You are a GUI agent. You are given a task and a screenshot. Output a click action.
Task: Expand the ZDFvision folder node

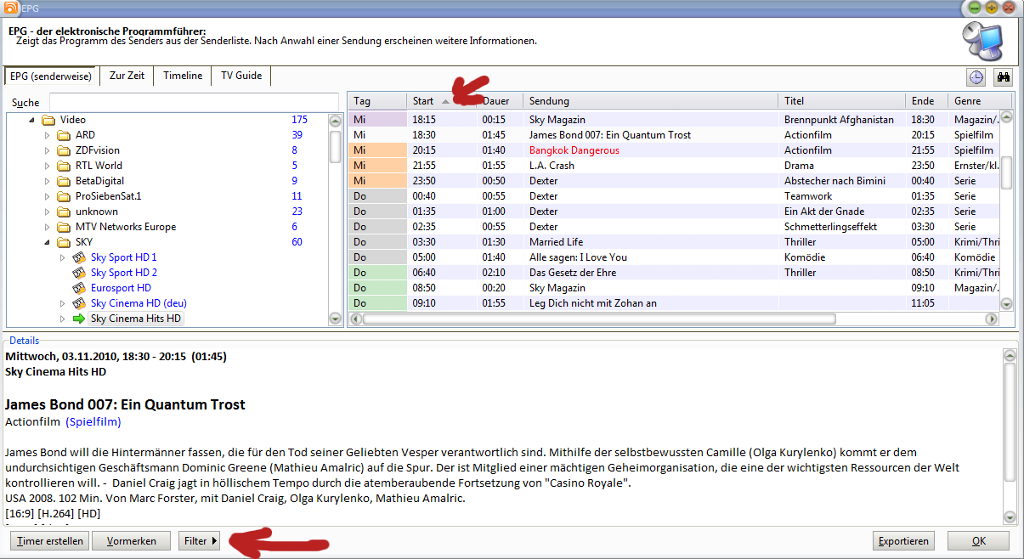click(46, 150)
